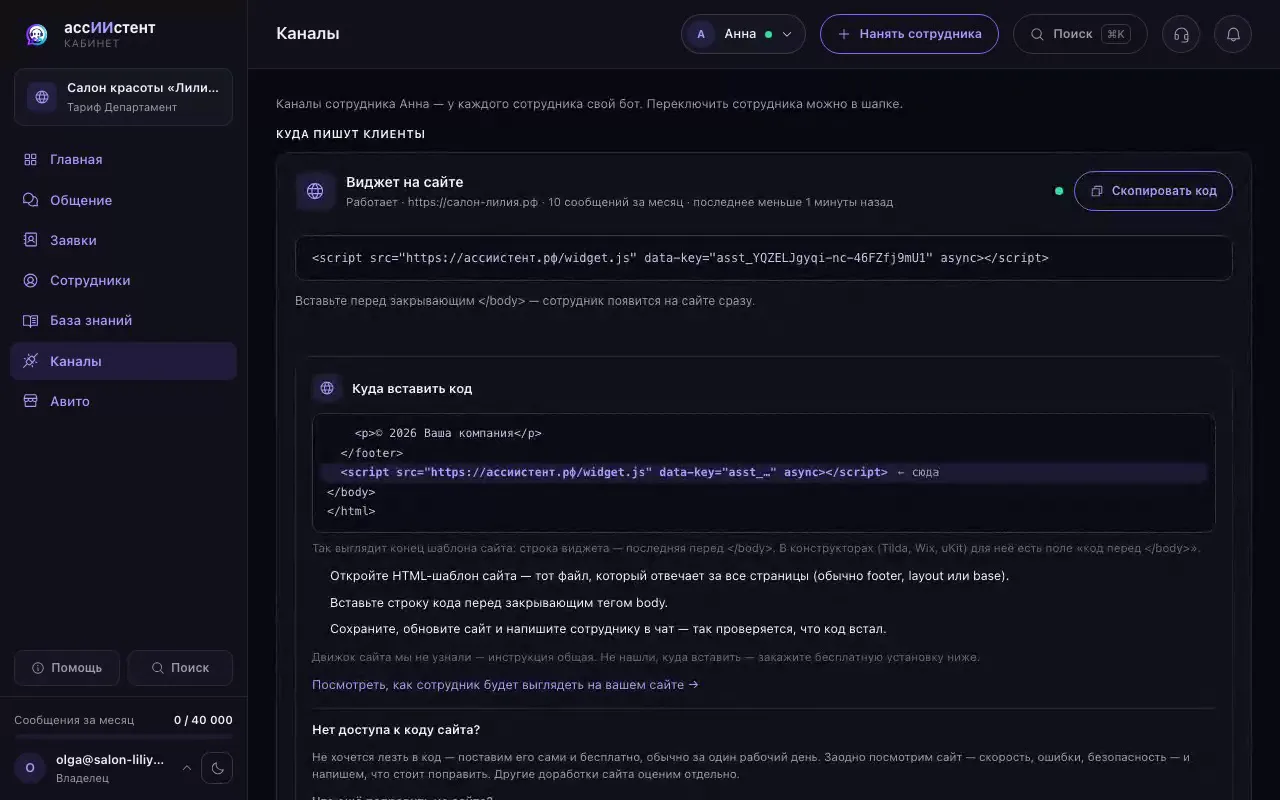Click the База знаний book icon

click(30, 321)
